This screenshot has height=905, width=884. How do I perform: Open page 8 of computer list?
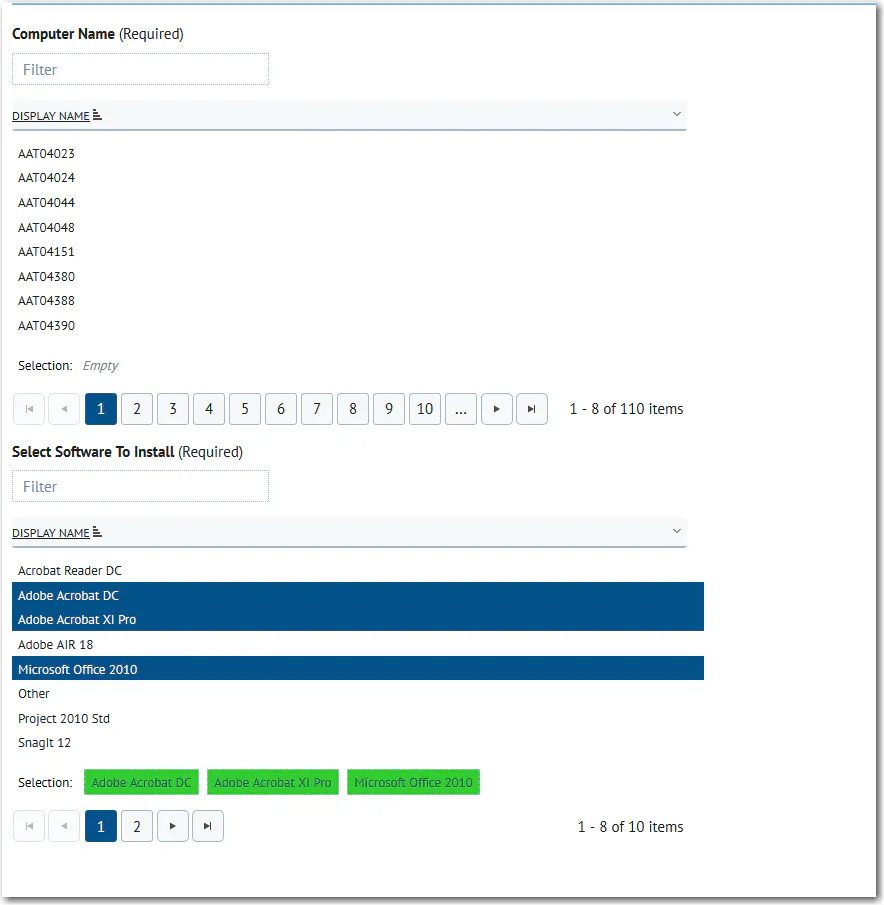coord(353,409)
